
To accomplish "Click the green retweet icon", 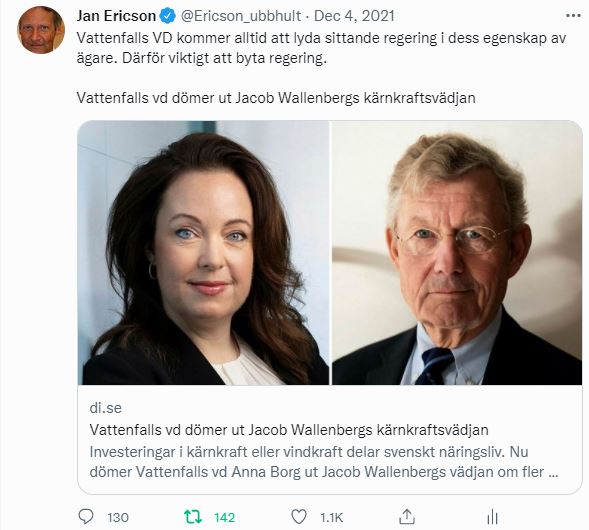I will pyautogui.click(x=193, y=517).
